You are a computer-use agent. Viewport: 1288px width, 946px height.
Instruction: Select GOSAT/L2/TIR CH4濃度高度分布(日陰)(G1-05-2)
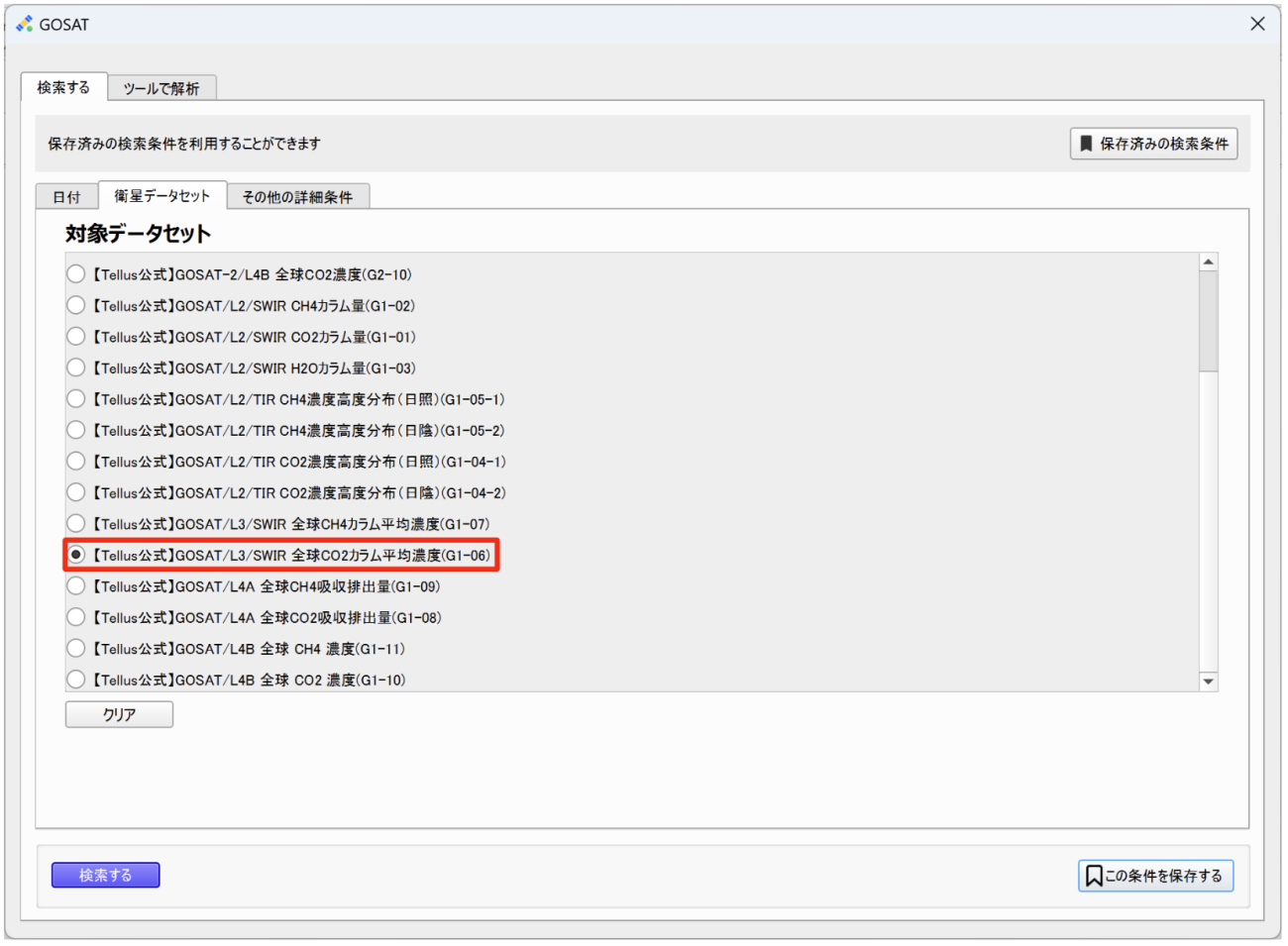pos(76,430)
